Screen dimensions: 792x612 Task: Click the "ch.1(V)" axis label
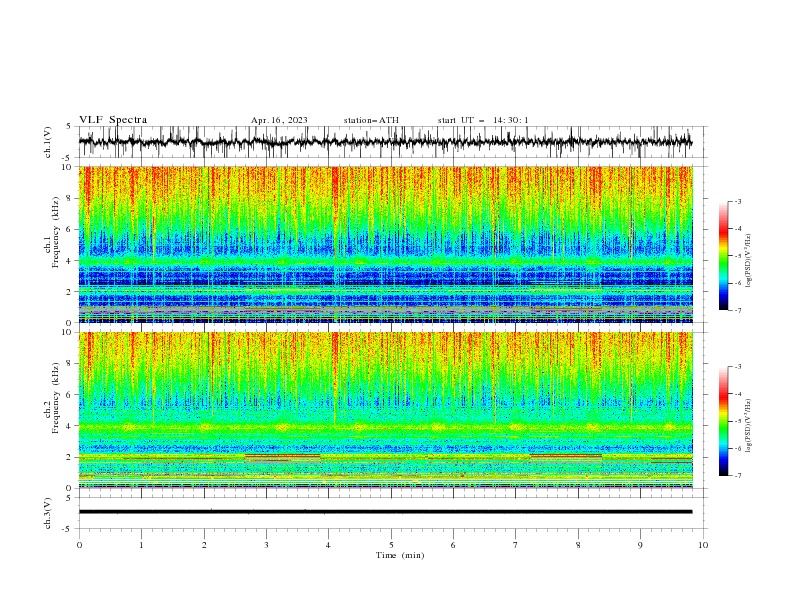(48, 142)
